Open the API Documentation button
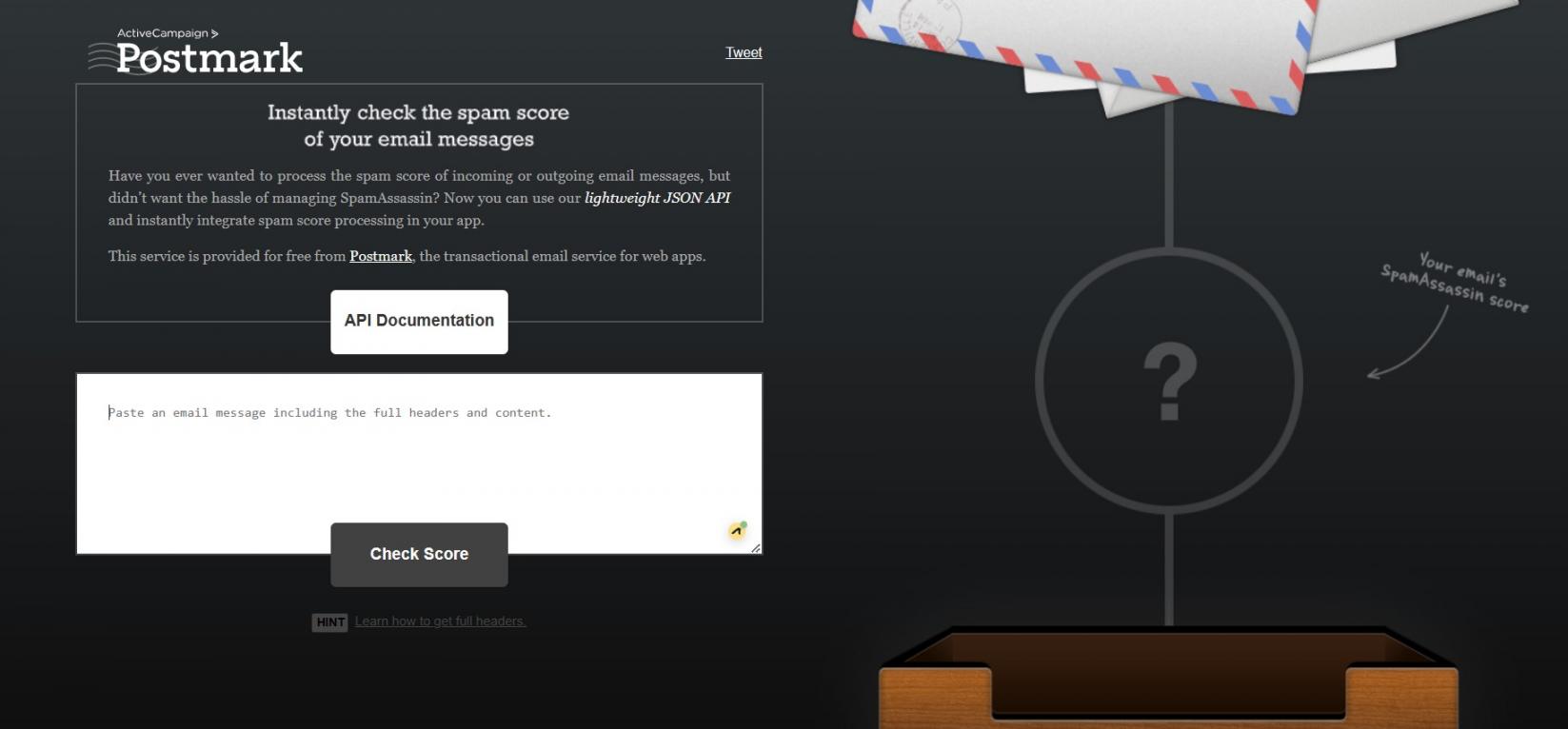 [x=419, y=322]
